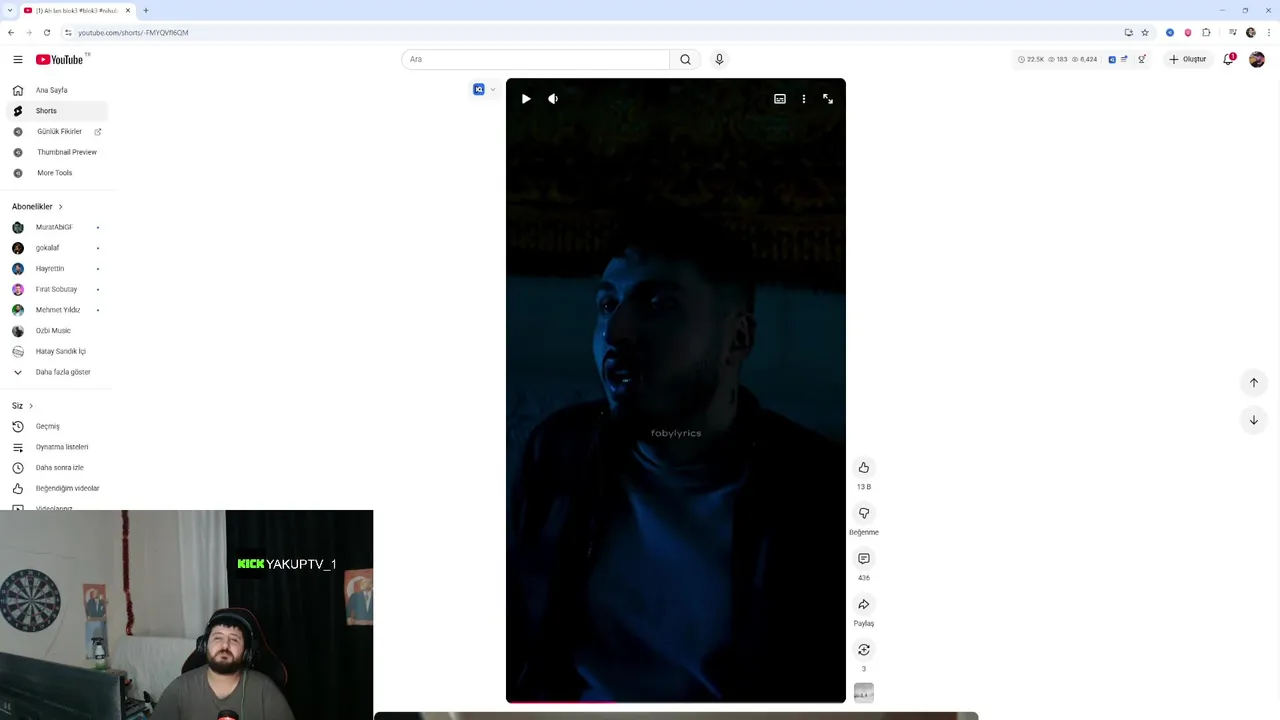Click the search magnifier button
1280x720 pixels.
685,59
